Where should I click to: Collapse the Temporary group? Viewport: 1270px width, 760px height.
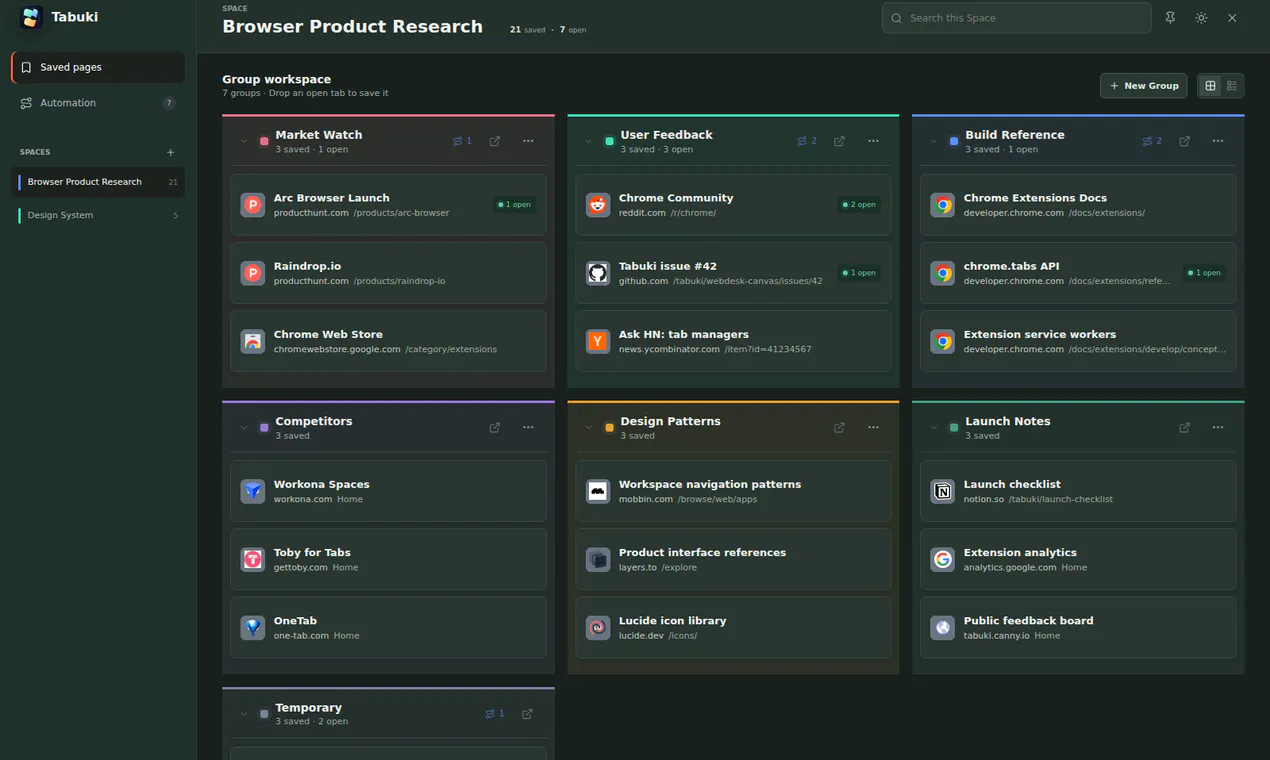pyautogui.click(x=244, y=714)
